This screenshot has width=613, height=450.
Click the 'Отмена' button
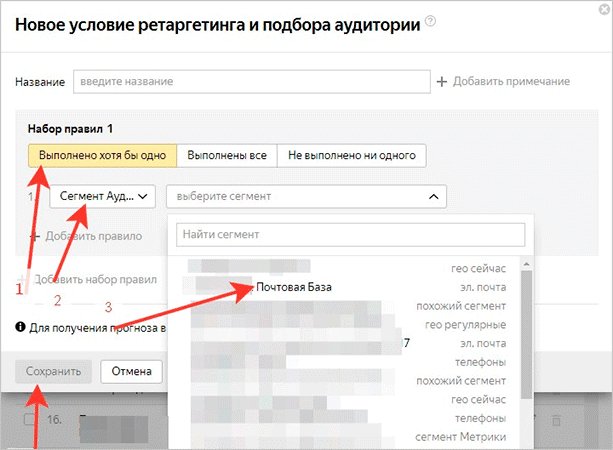pos(131,371)
